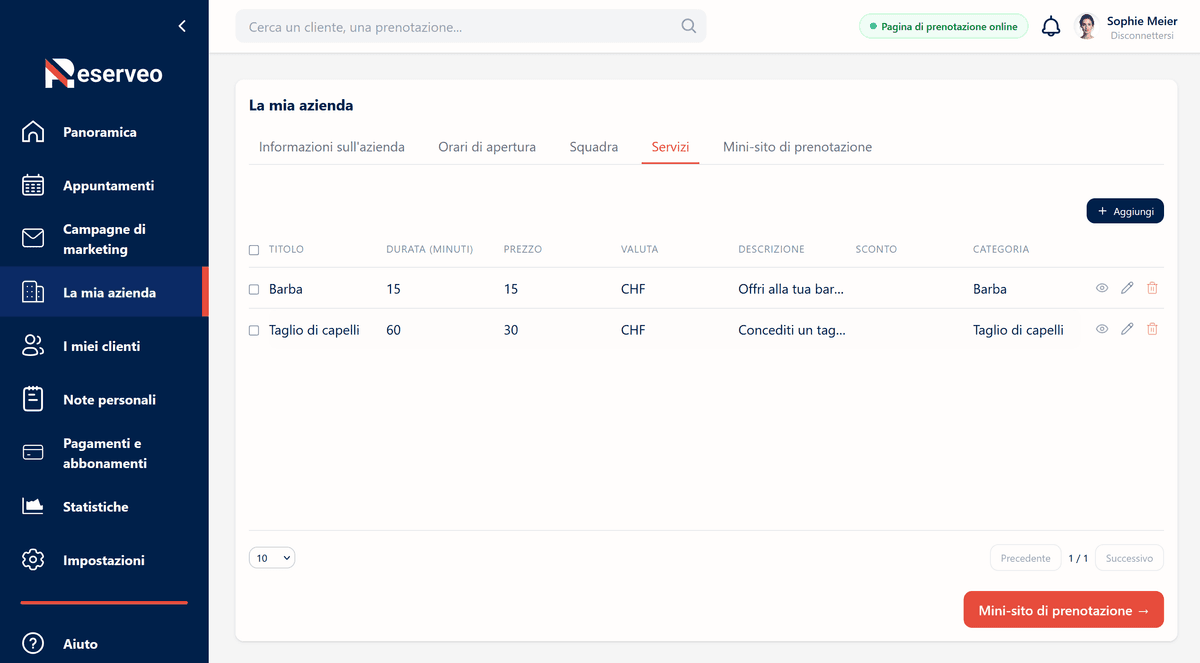Viewport: 1200px width, 663px height.
Task: Click the Aiuto question mark icon
Action: click(33, 644)
